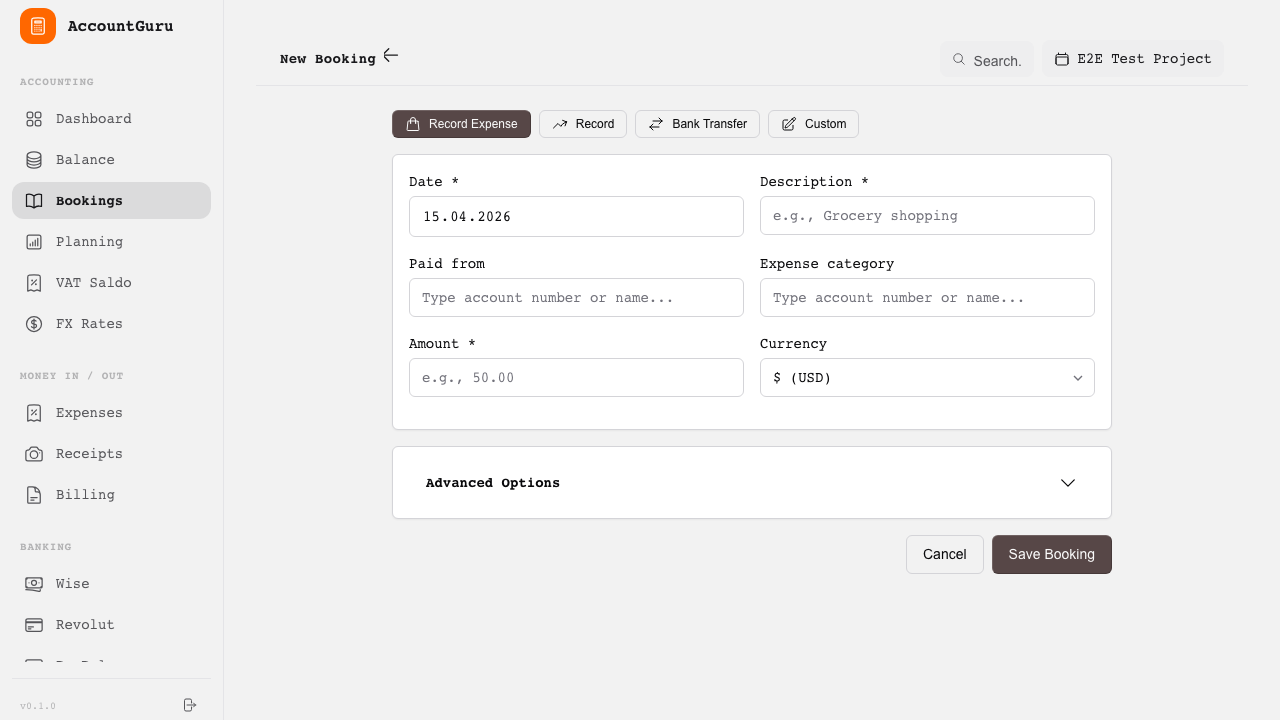Click the back arrow beside New Booking
Image resolution: width=1280 pixels, height=720 pixels.
click(x=391, y=56)
